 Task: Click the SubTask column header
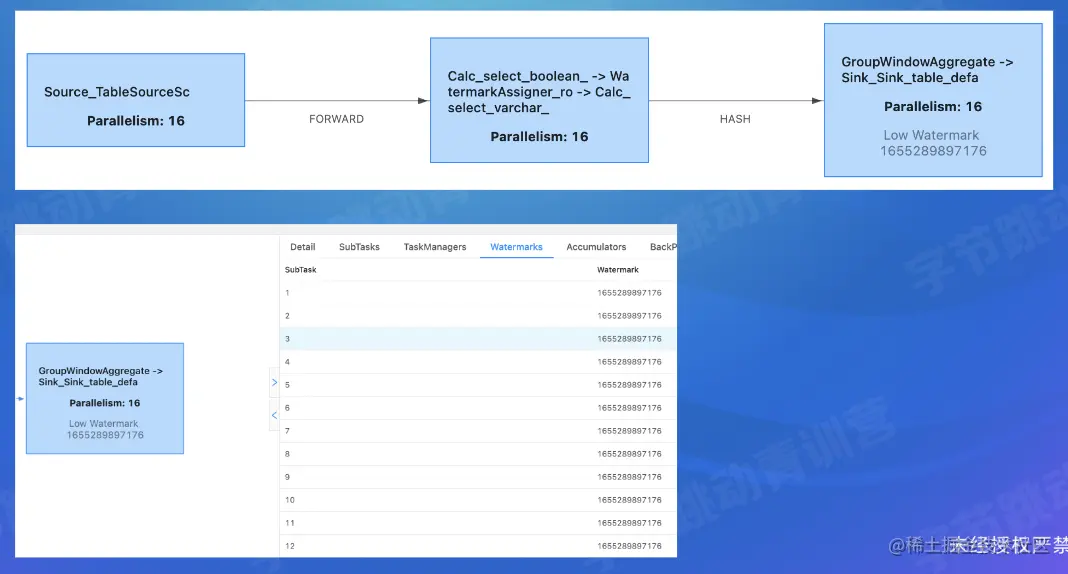(x=300, y=270)
